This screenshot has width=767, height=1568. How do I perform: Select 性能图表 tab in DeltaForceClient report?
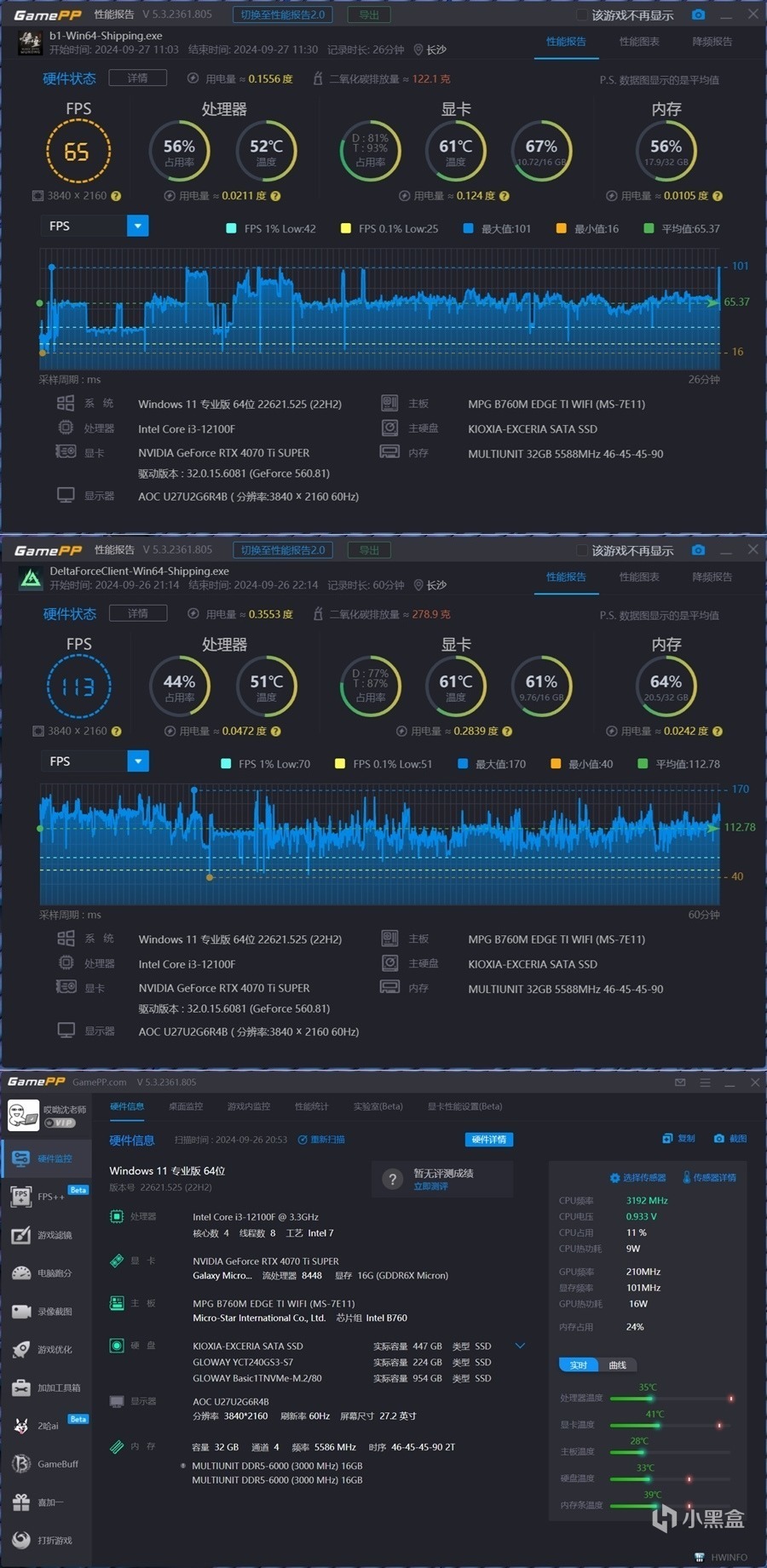click(639, 577)
